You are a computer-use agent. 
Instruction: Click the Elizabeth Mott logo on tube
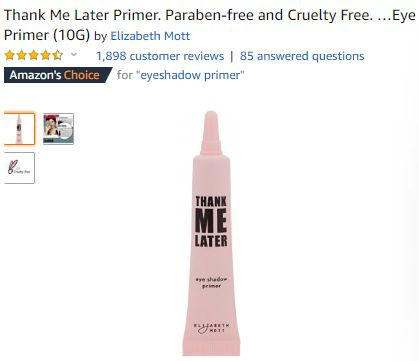(211, 328)
